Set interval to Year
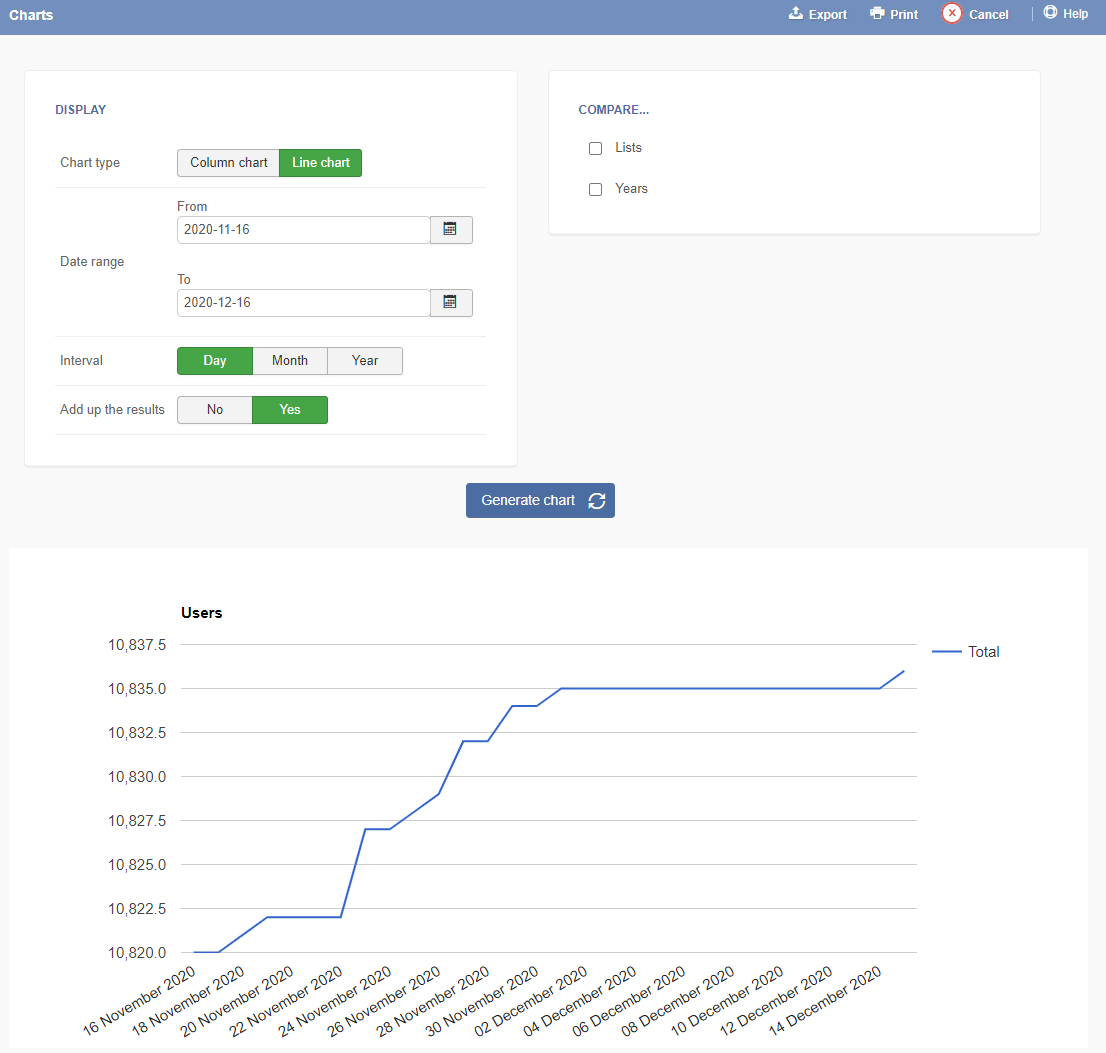1106x1053 pixels. [365, 361]
